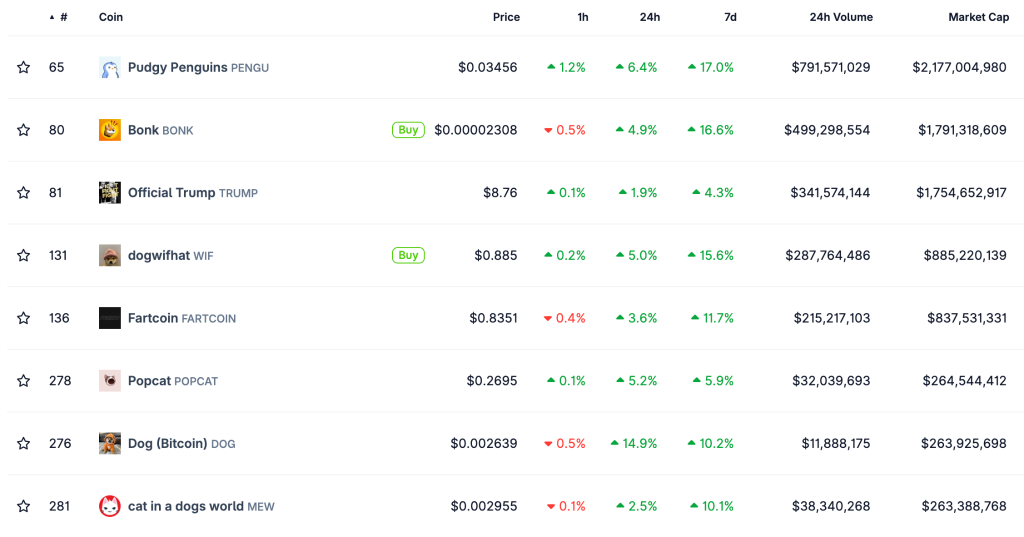Sort by the Price column header

click(506, 17)
